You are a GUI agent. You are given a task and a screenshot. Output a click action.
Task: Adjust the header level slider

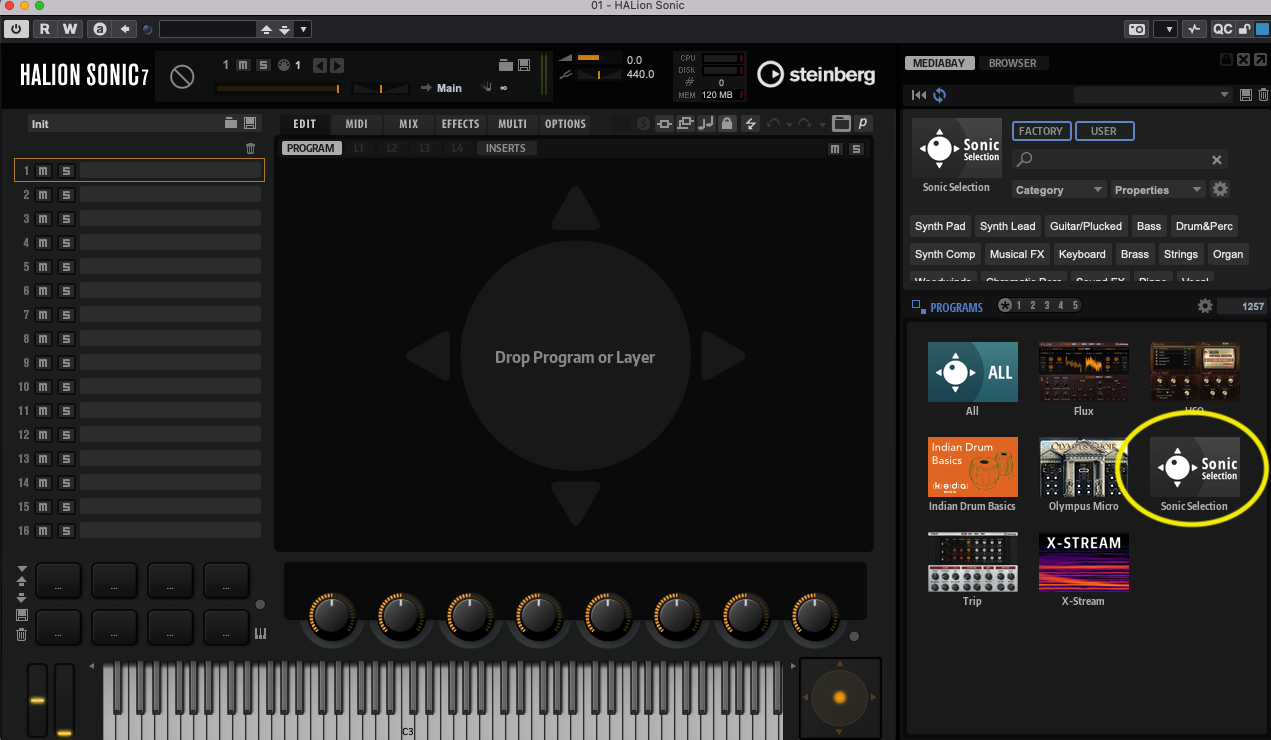[x=279, y=88]
